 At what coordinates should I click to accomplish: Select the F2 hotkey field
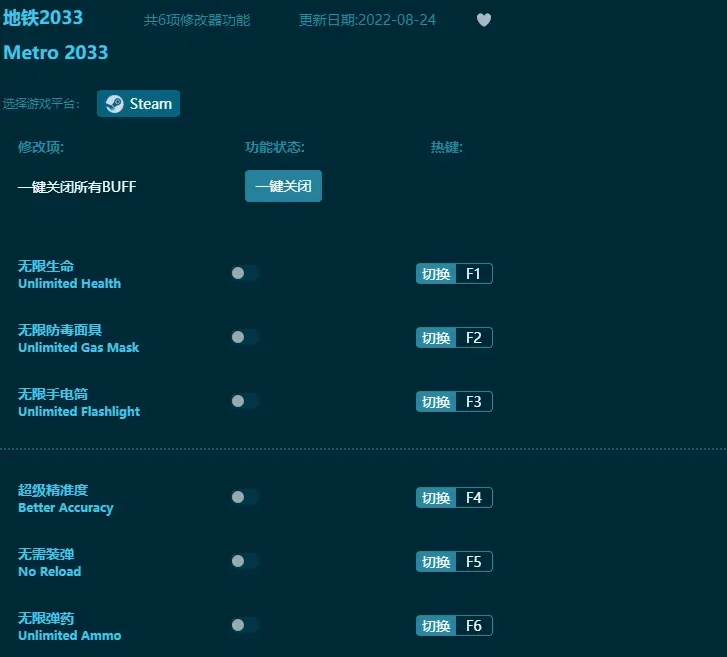pos(474,338)
